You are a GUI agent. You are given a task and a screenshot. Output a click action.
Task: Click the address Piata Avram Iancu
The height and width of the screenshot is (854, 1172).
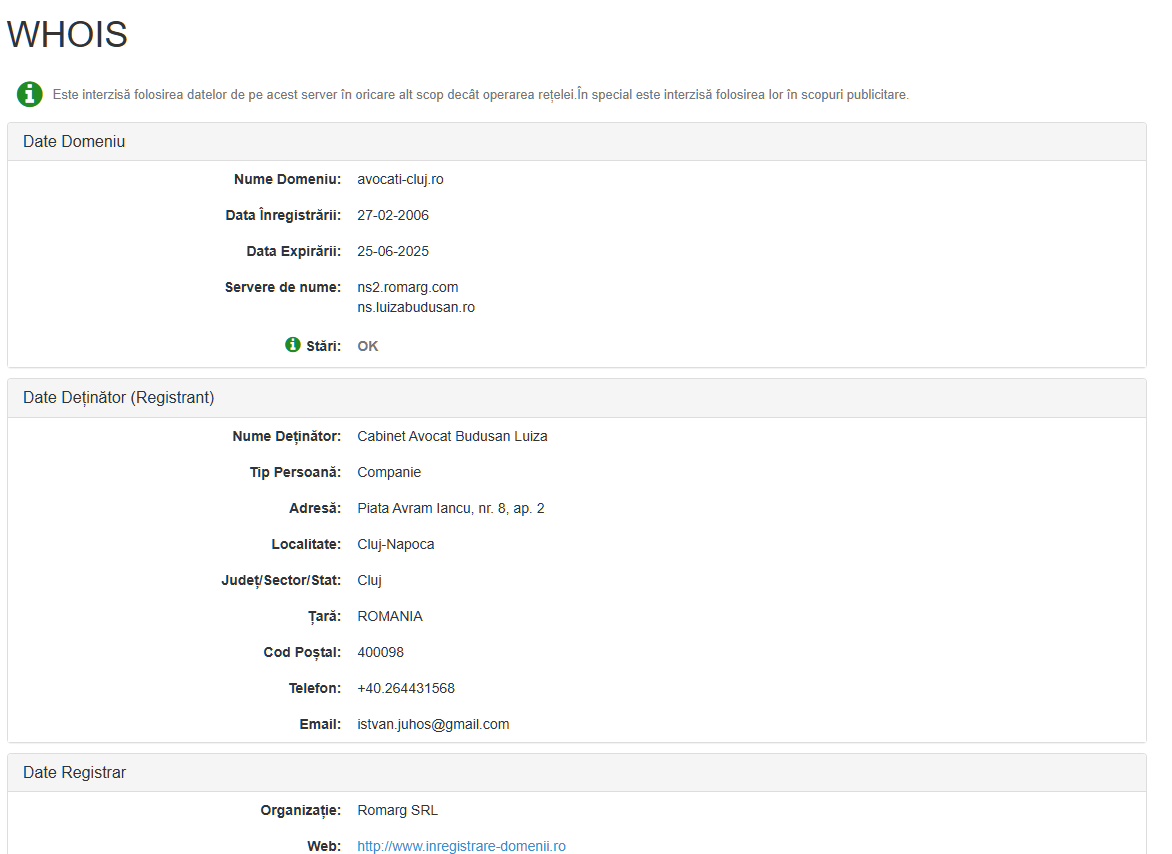450,509
